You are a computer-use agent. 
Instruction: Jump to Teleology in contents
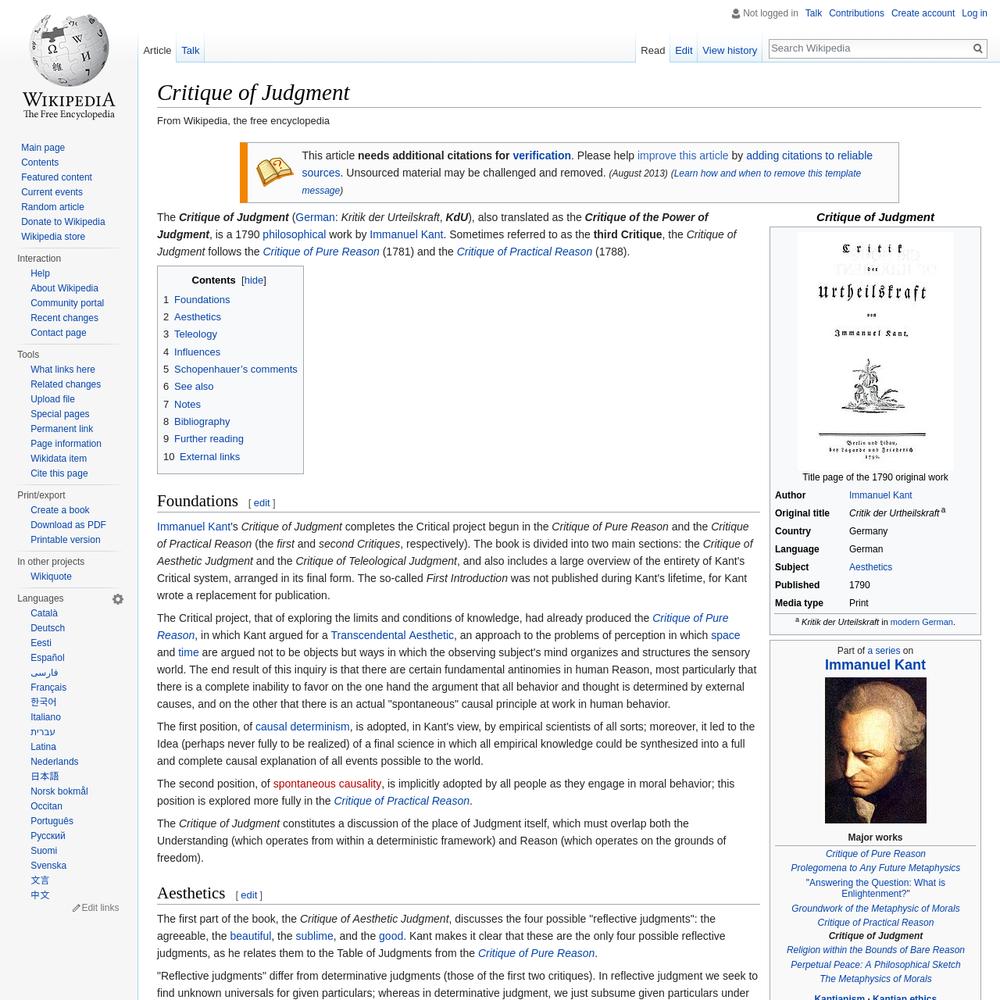point(195,334)
